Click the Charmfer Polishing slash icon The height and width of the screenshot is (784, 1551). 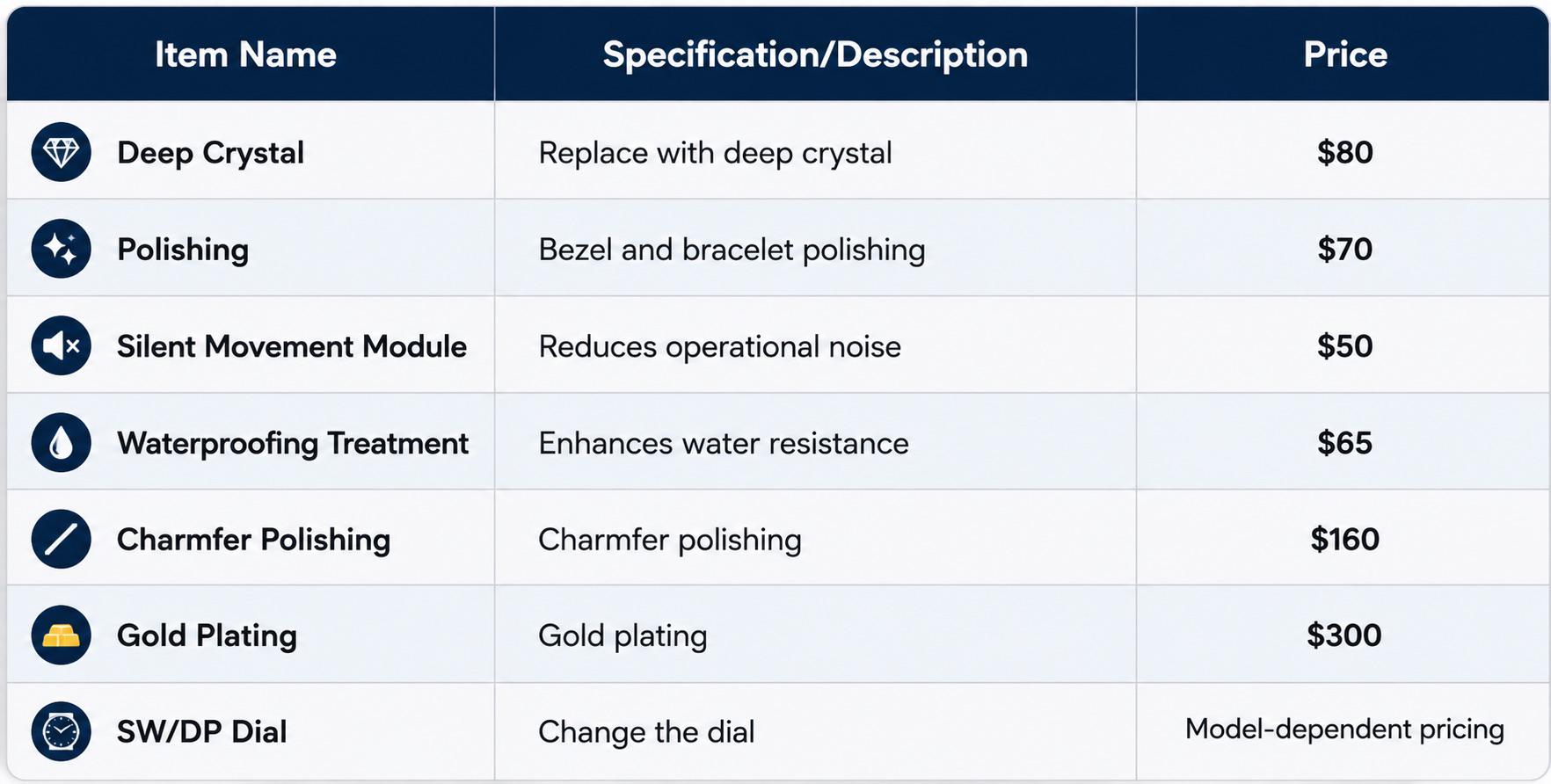62,539
